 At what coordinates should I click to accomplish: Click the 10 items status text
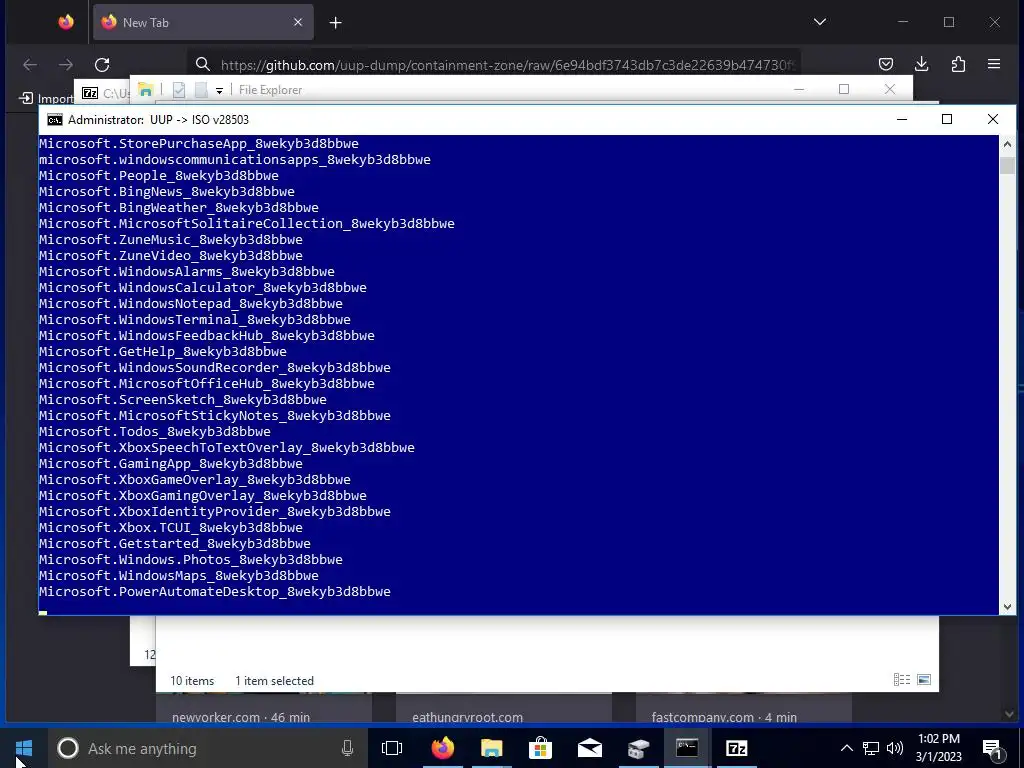coord(192,680)
